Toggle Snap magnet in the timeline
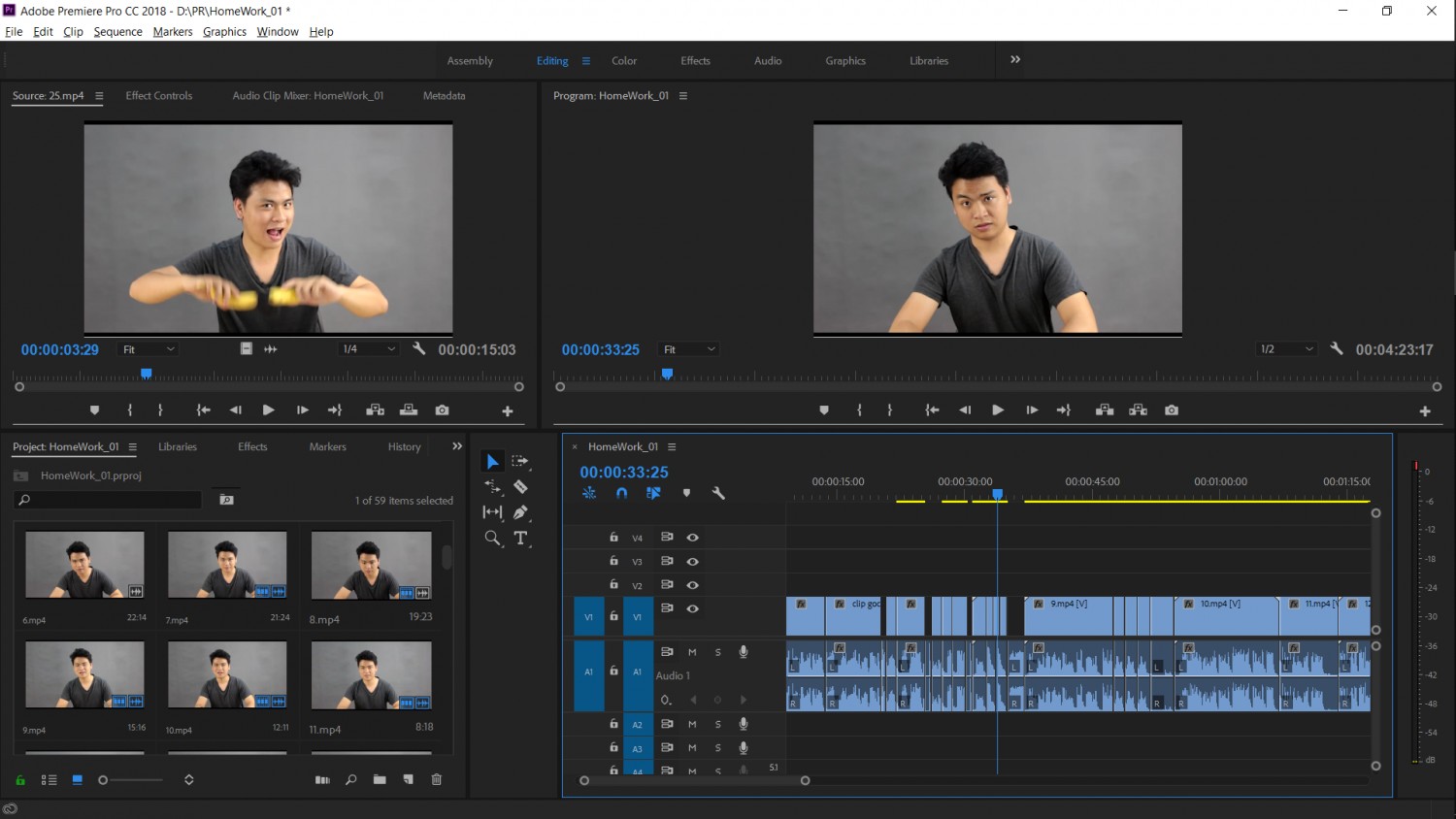Viewport: 1456px width, 819px height. coord(621,493)
